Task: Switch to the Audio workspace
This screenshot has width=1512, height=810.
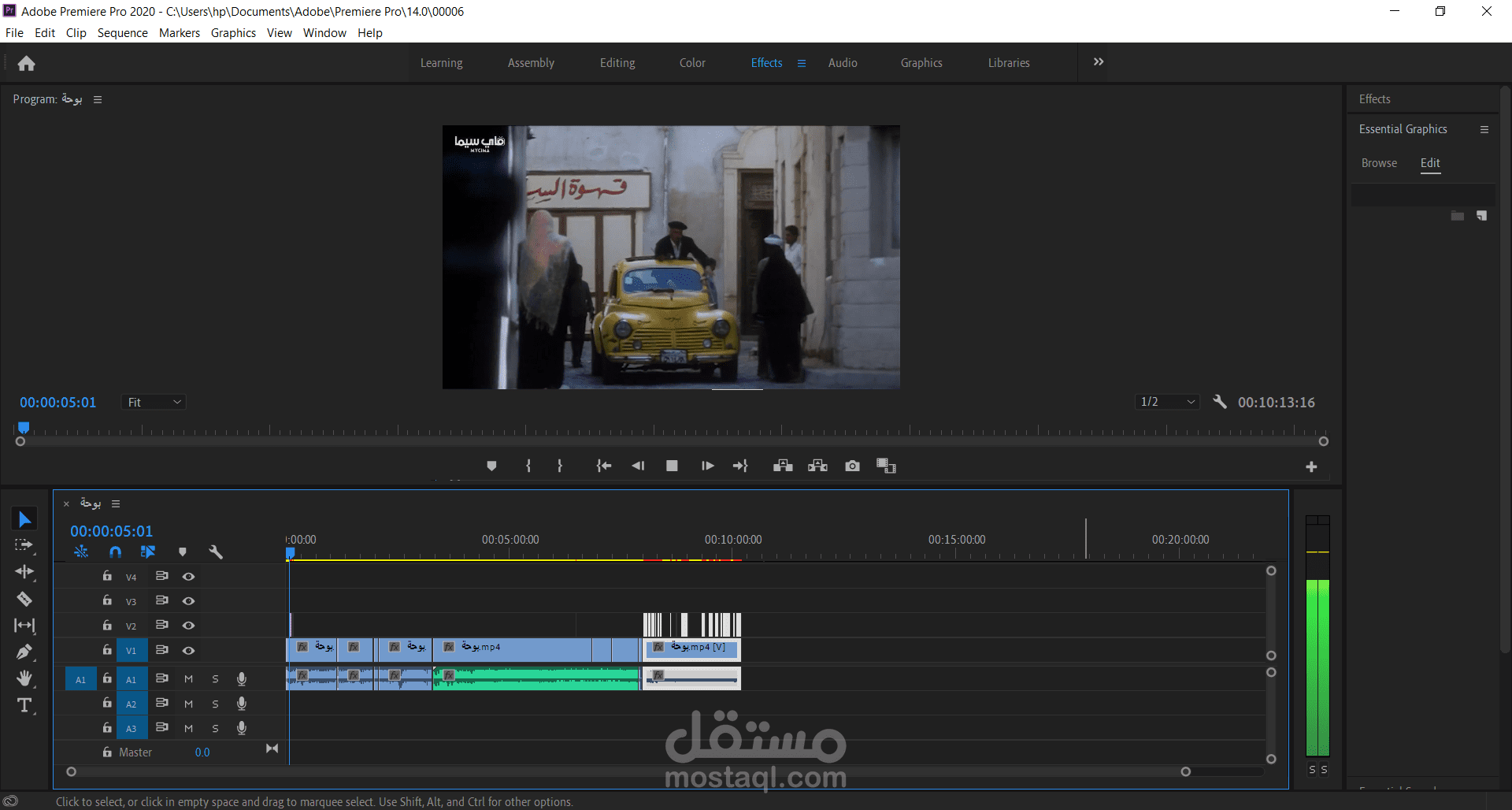Action: [843, 63]
